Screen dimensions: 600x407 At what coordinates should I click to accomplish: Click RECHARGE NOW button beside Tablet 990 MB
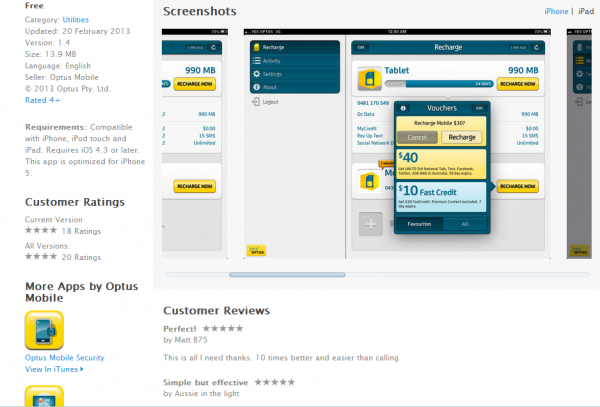(517, 84)
